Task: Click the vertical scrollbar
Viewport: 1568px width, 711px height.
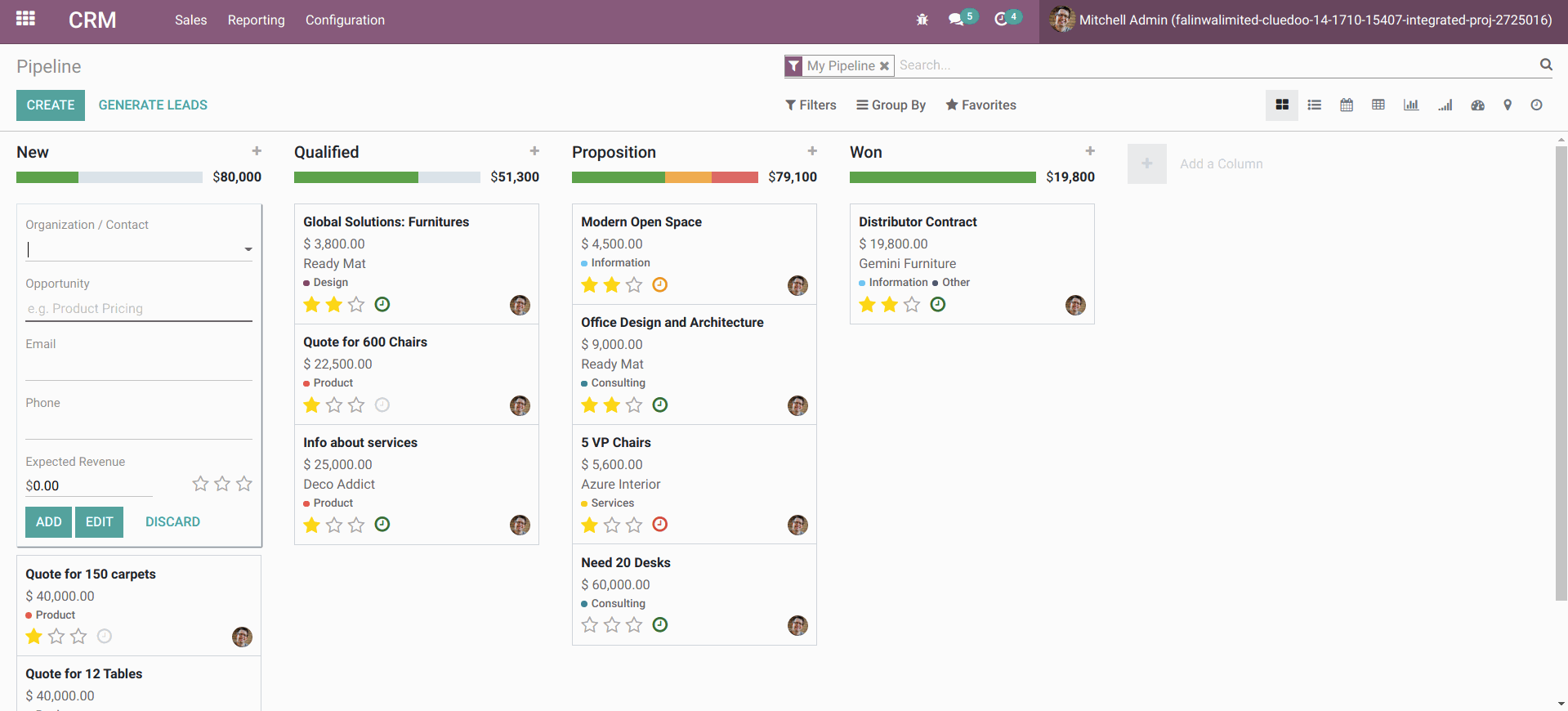Action: [x=1561, y=372]
